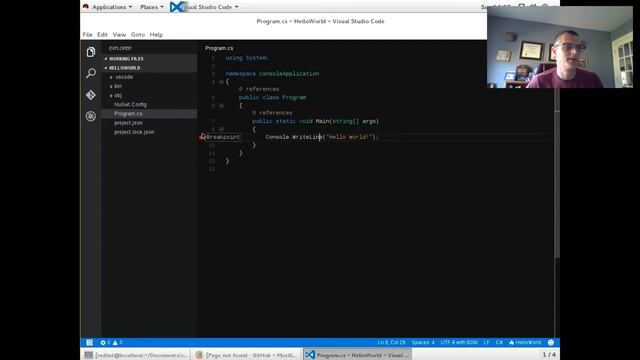Open the Search view in the activity bar
Screen dimensions: 640x360
[x=91, y=73]
